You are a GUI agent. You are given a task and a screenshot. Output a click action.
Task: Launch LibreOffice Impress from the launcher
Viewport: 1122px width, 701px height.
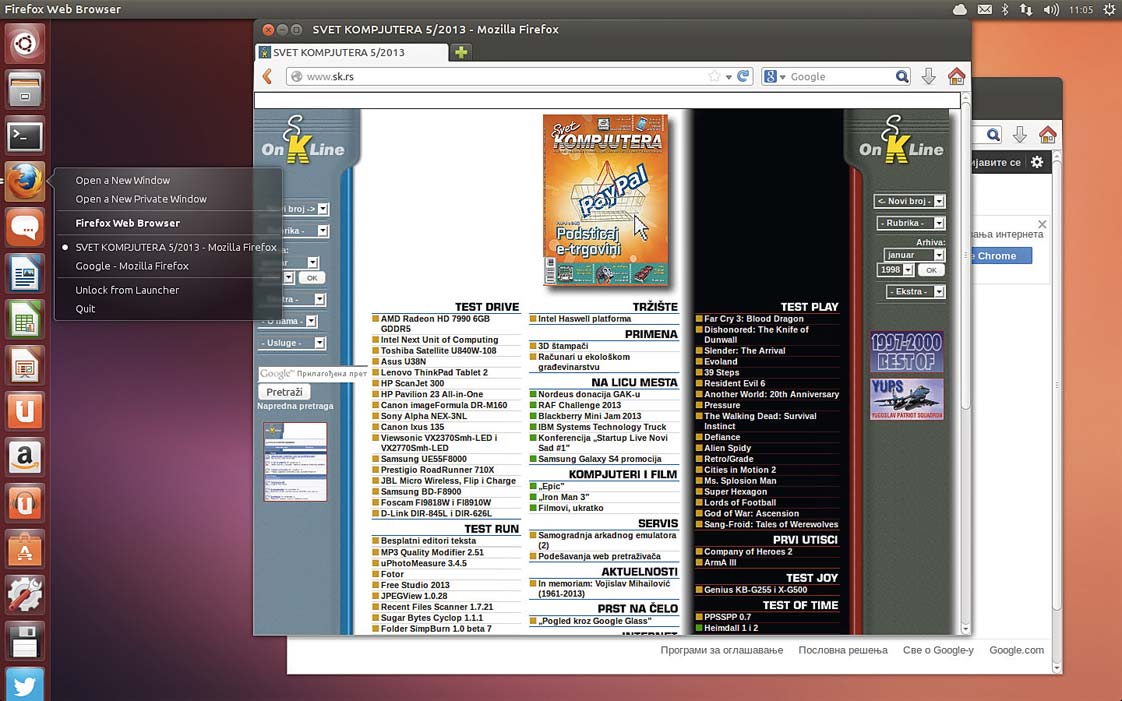click(25, 366)
